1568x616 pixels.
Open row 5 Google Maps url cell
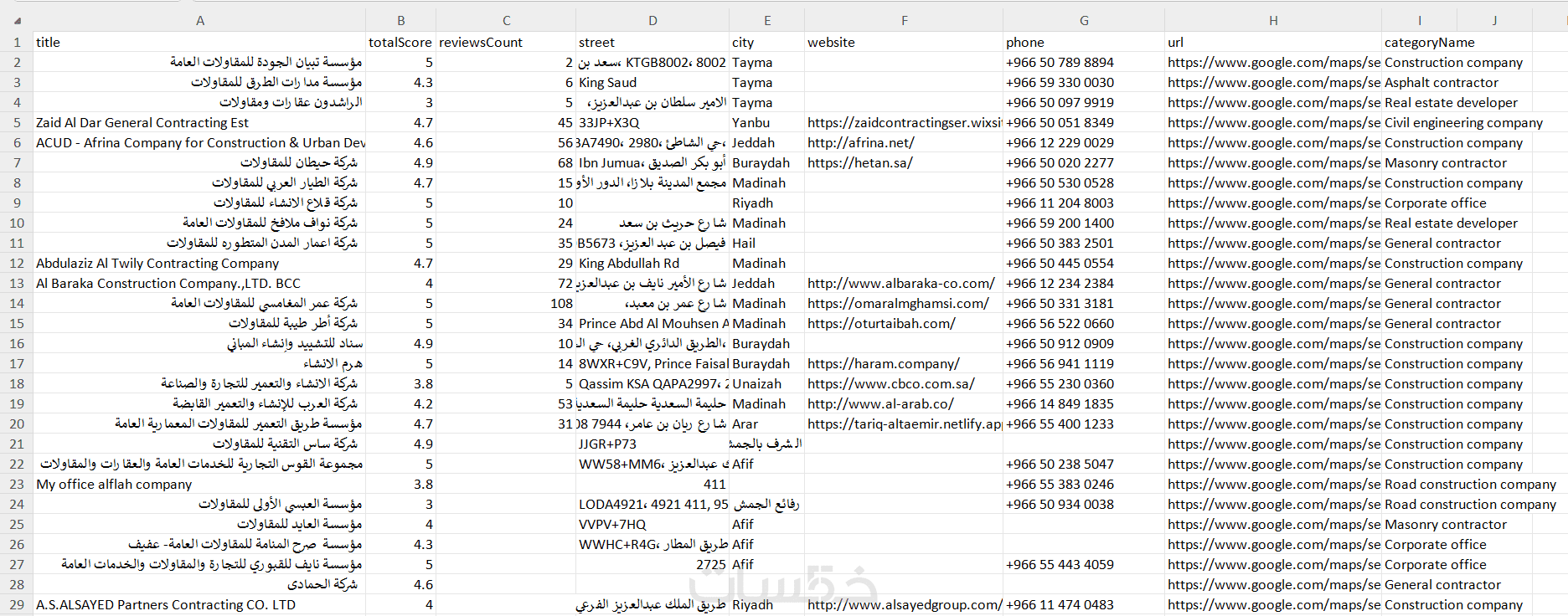(x=1273, y=122)
